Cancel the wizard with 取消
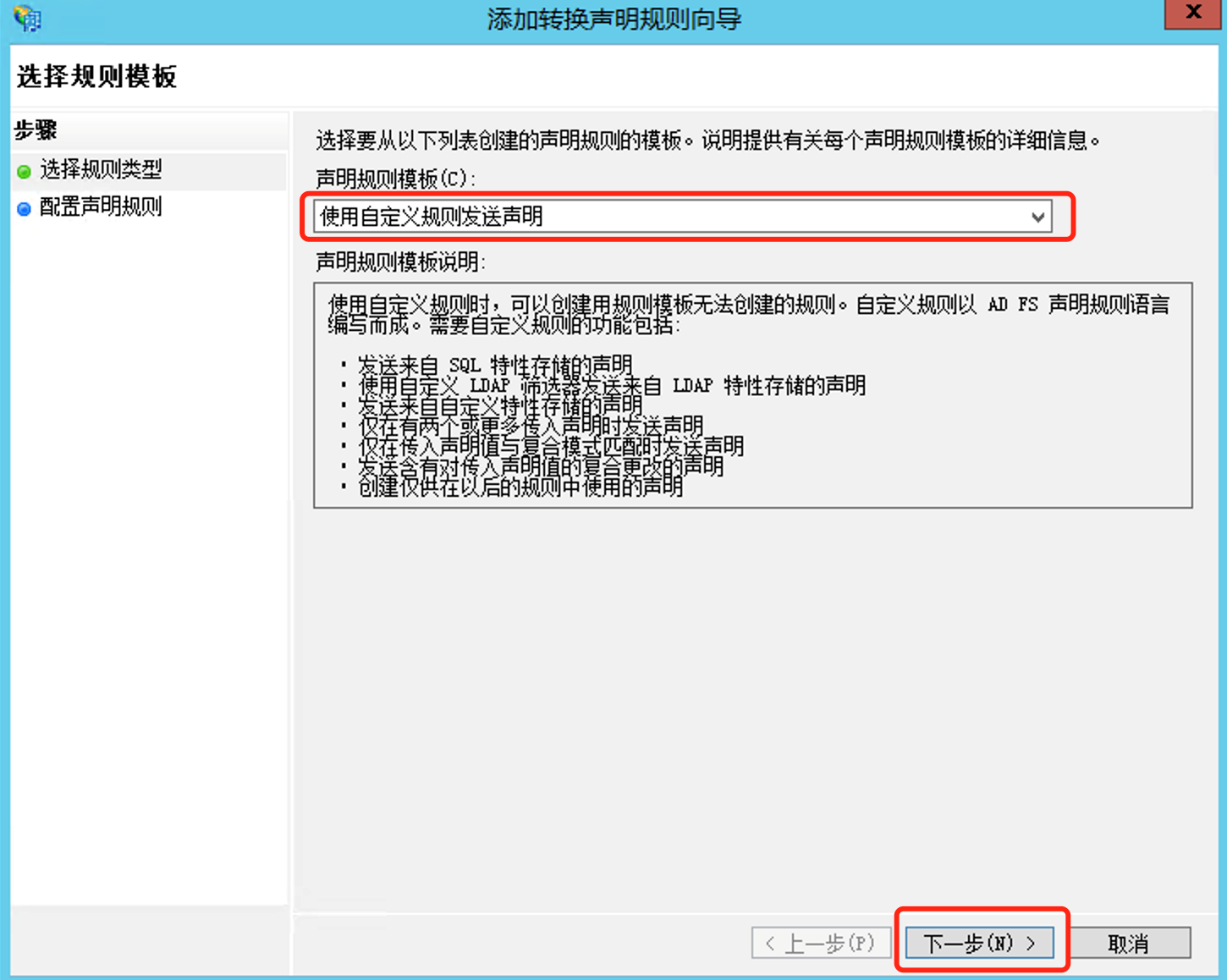Image resolution: width=1227 pixels, height=980 pixels. point(1128,943)
